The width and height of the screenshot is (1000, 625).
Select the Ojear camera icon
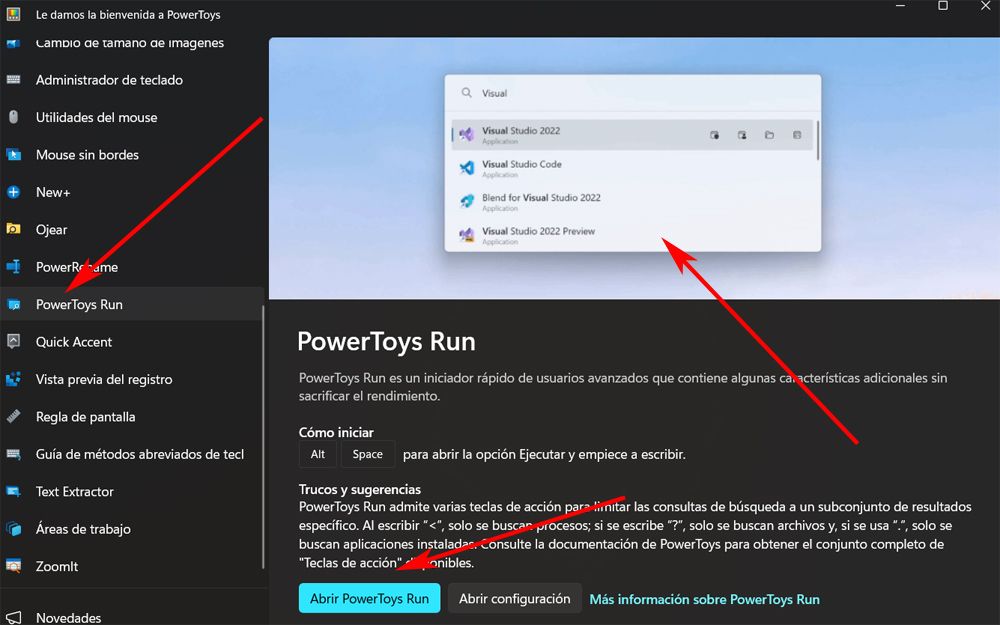coord(14,229)
